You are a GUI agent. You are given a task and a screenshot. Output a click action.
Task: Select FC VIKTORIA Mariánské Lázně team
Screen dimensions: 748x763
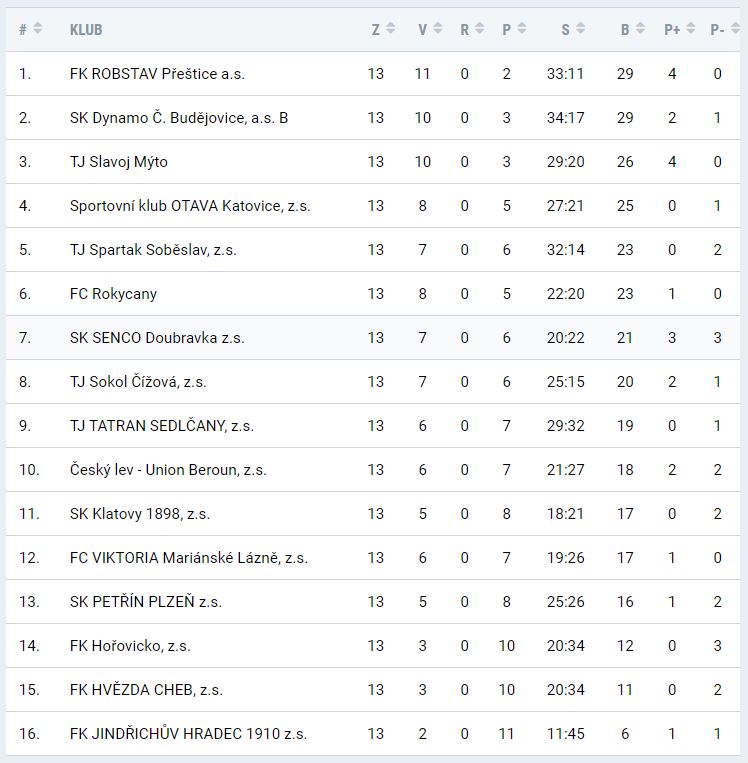189,558
